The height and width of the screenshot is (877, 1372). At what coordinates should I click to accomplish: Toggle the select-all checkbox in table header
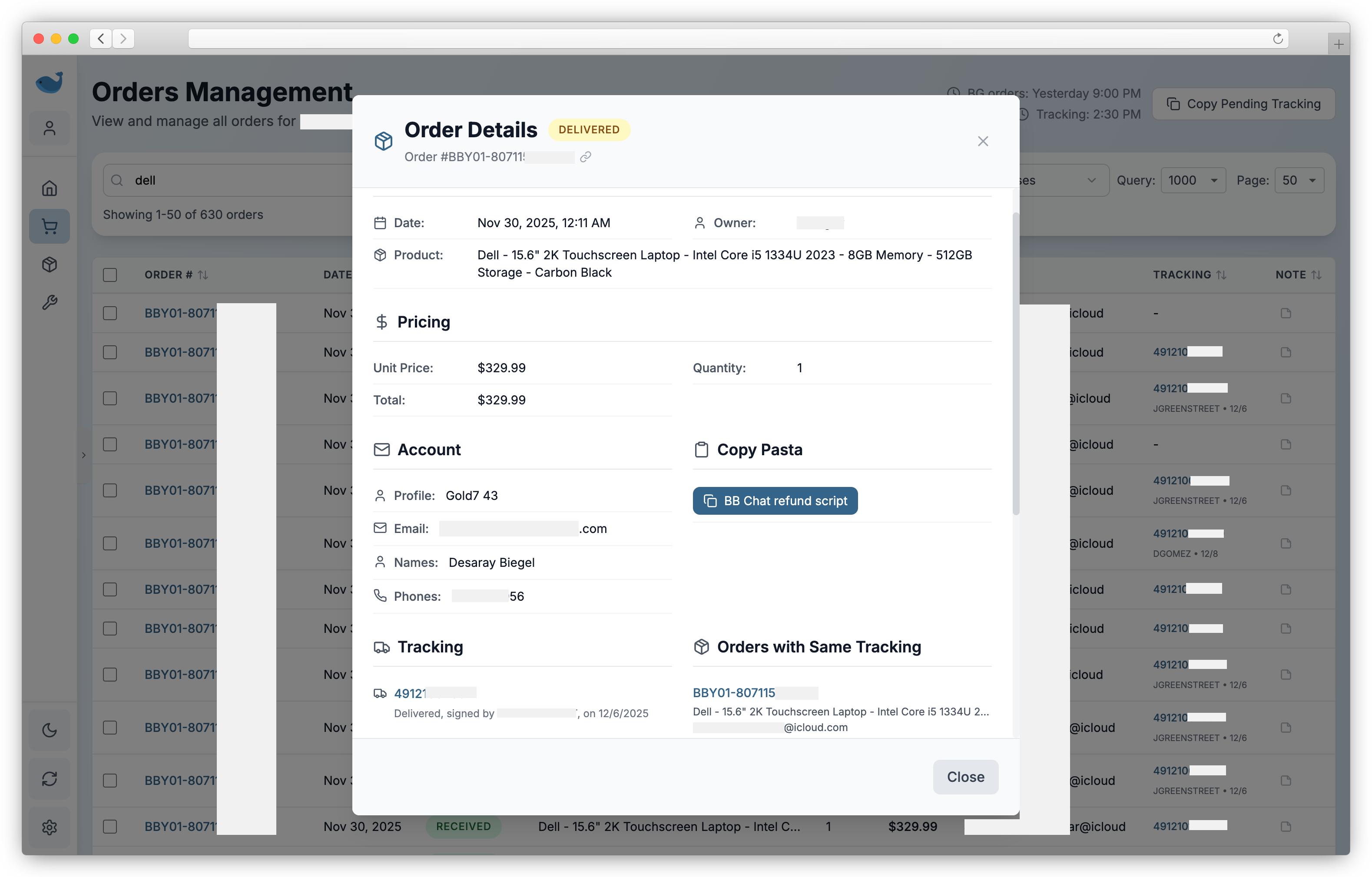110,275
